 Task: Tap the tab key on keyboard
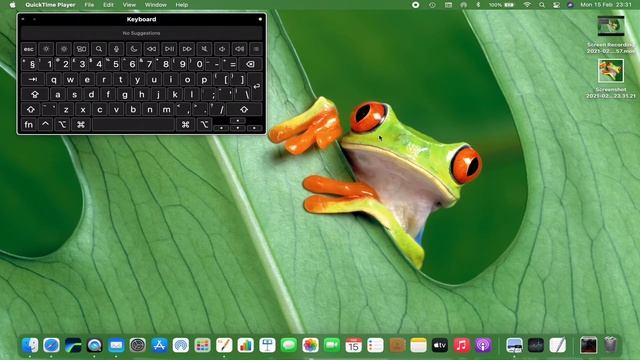tap(33, 79)
